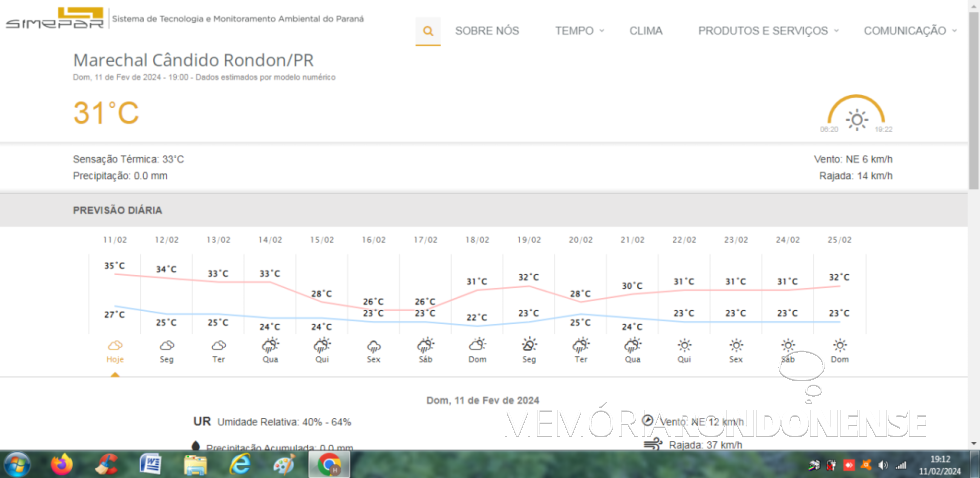Expand the TEMPO dropdown menu
Screen dimensions: 980x478
579,31
